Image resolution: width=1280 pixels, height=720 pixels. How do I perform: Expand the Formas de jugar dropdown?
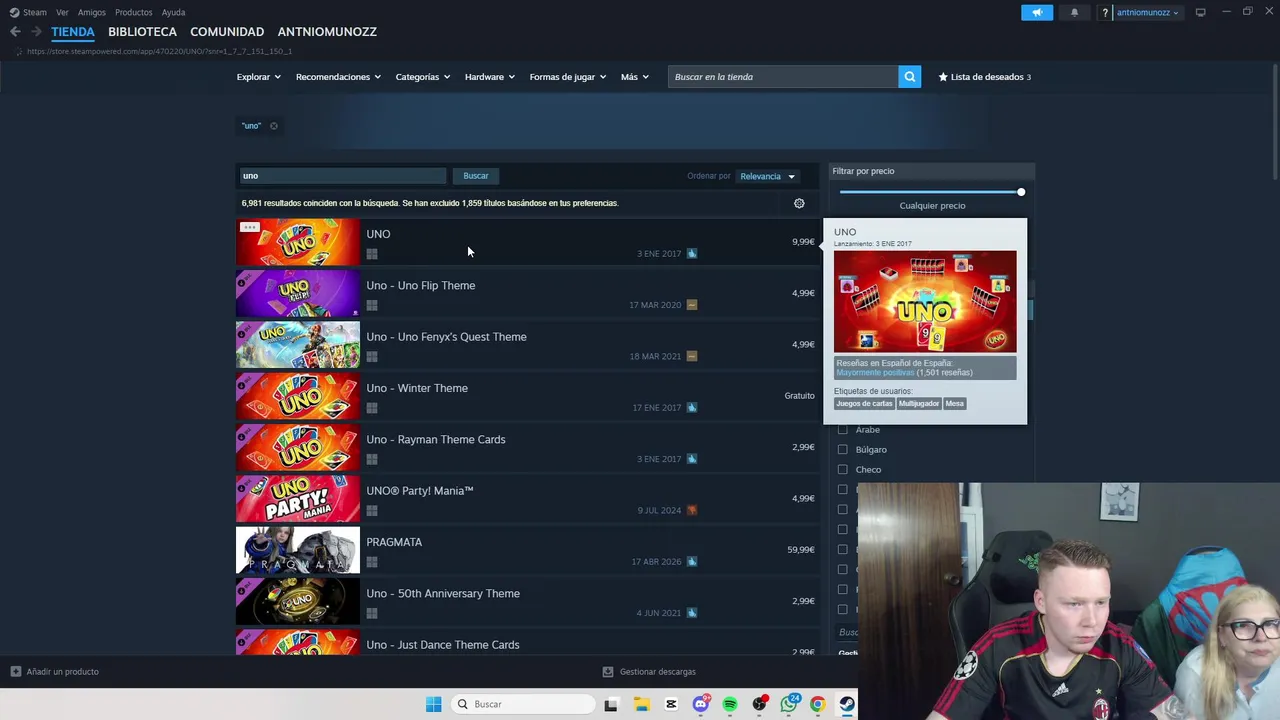567,77
